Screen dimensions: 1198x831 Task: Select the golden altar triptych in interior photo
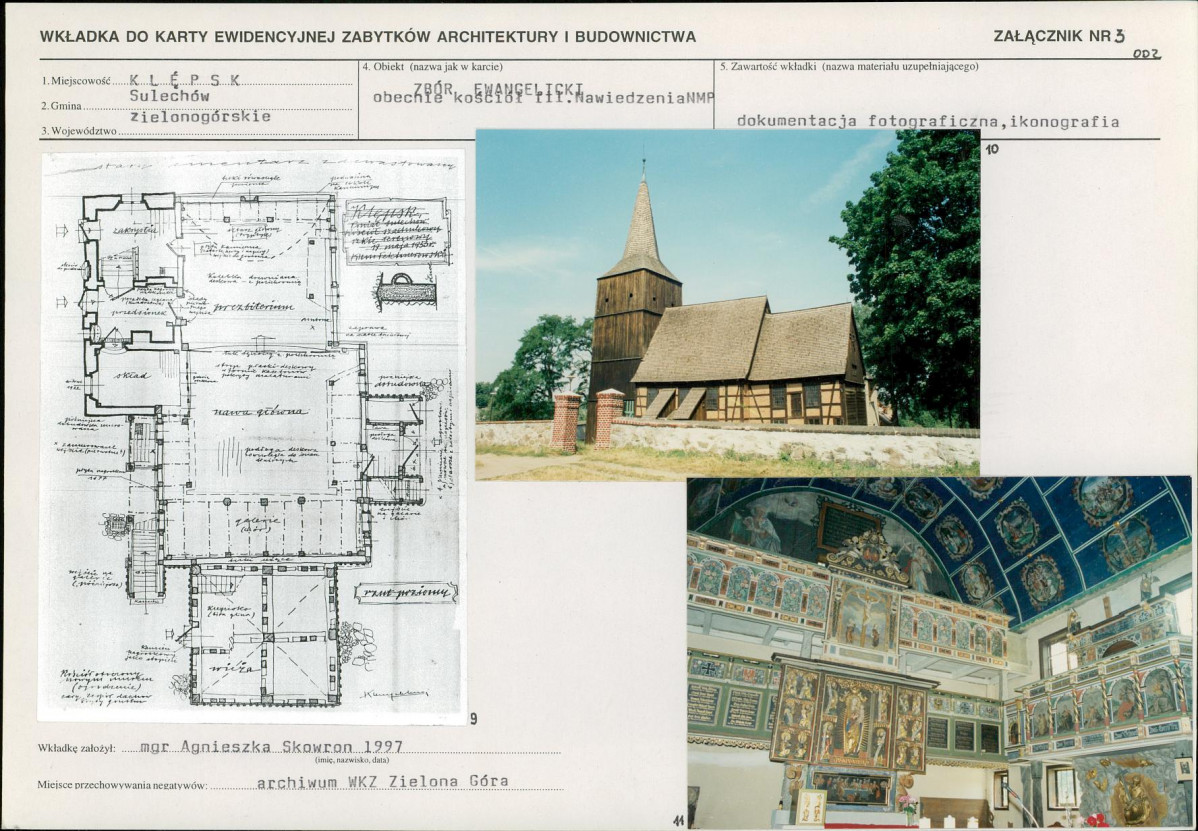click(848, 716)
